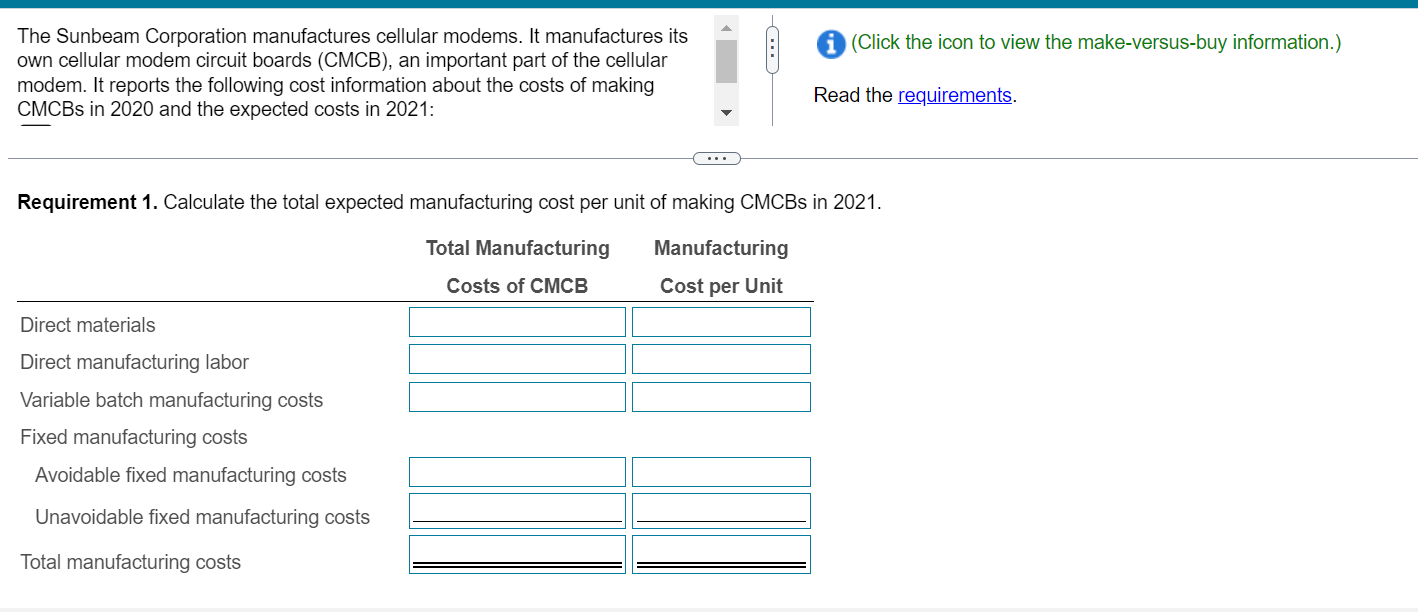
Task: Open the requirements link
Action: tap(954, 95)
